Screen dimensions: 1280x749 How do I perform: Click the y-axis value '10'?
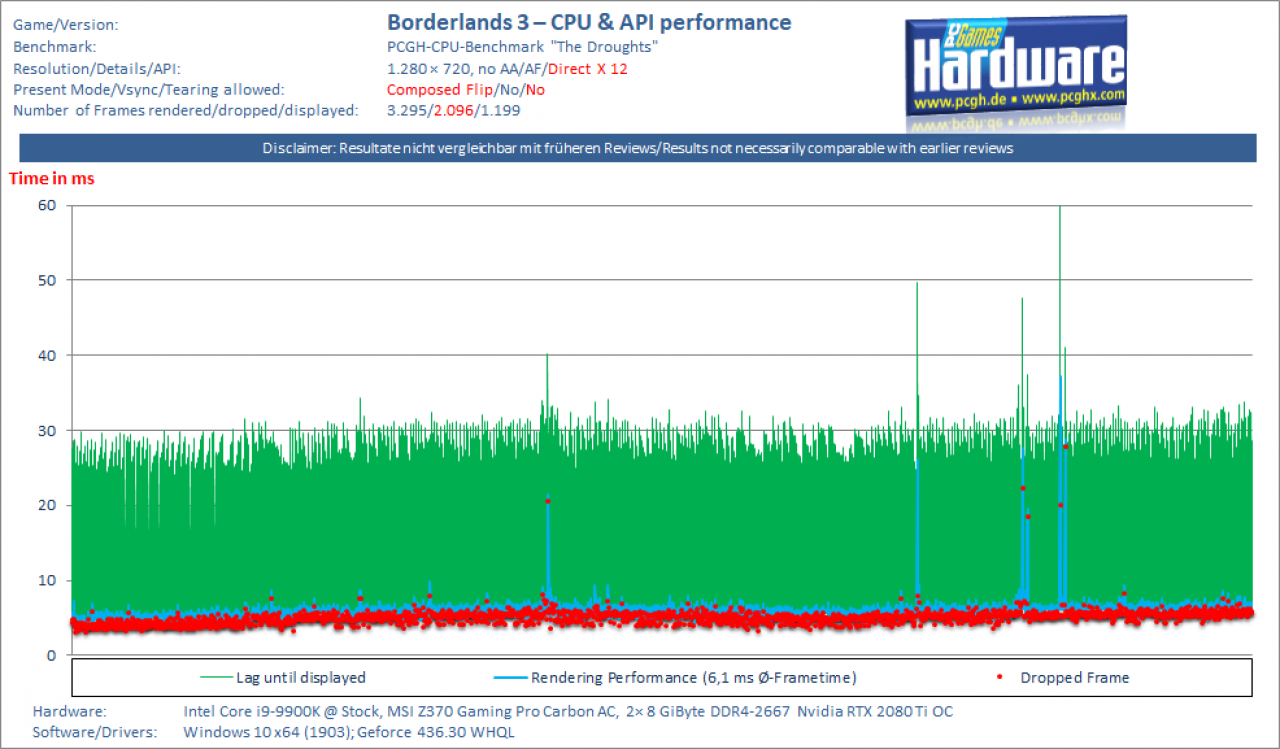pyautogui.click(x=48, y=580)
